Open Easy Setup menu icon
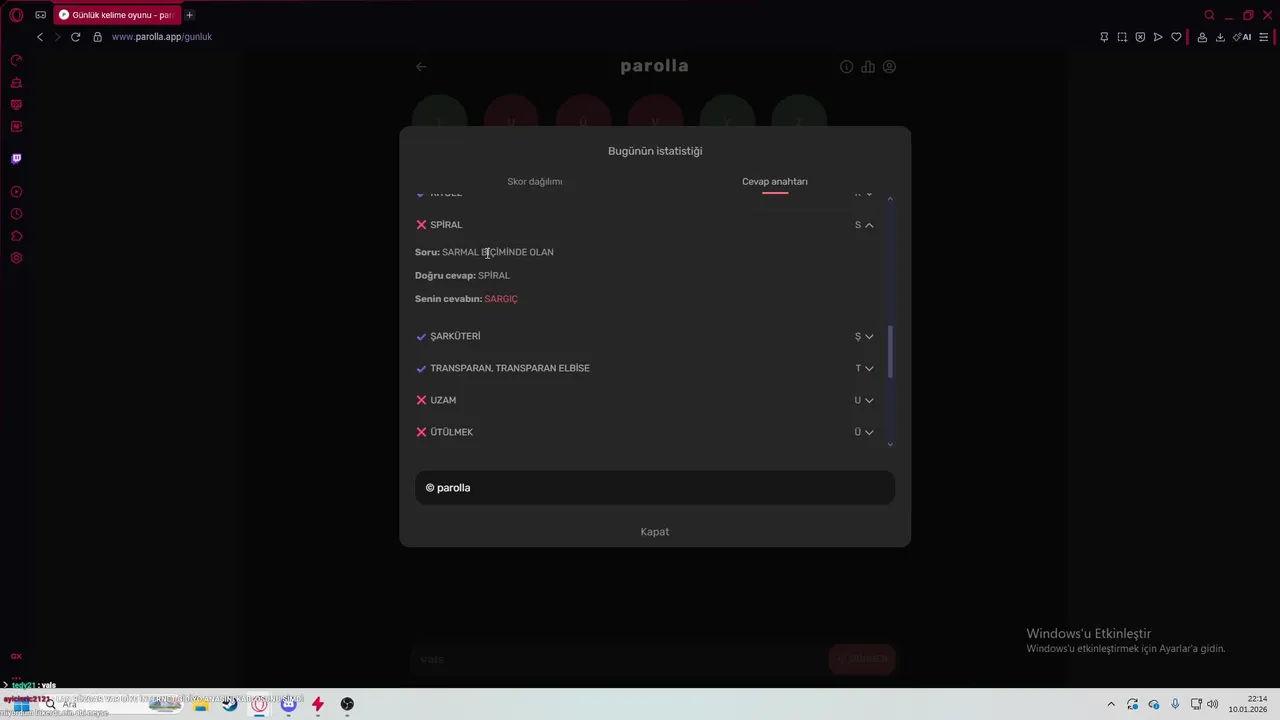 [x=1264, y=37]
